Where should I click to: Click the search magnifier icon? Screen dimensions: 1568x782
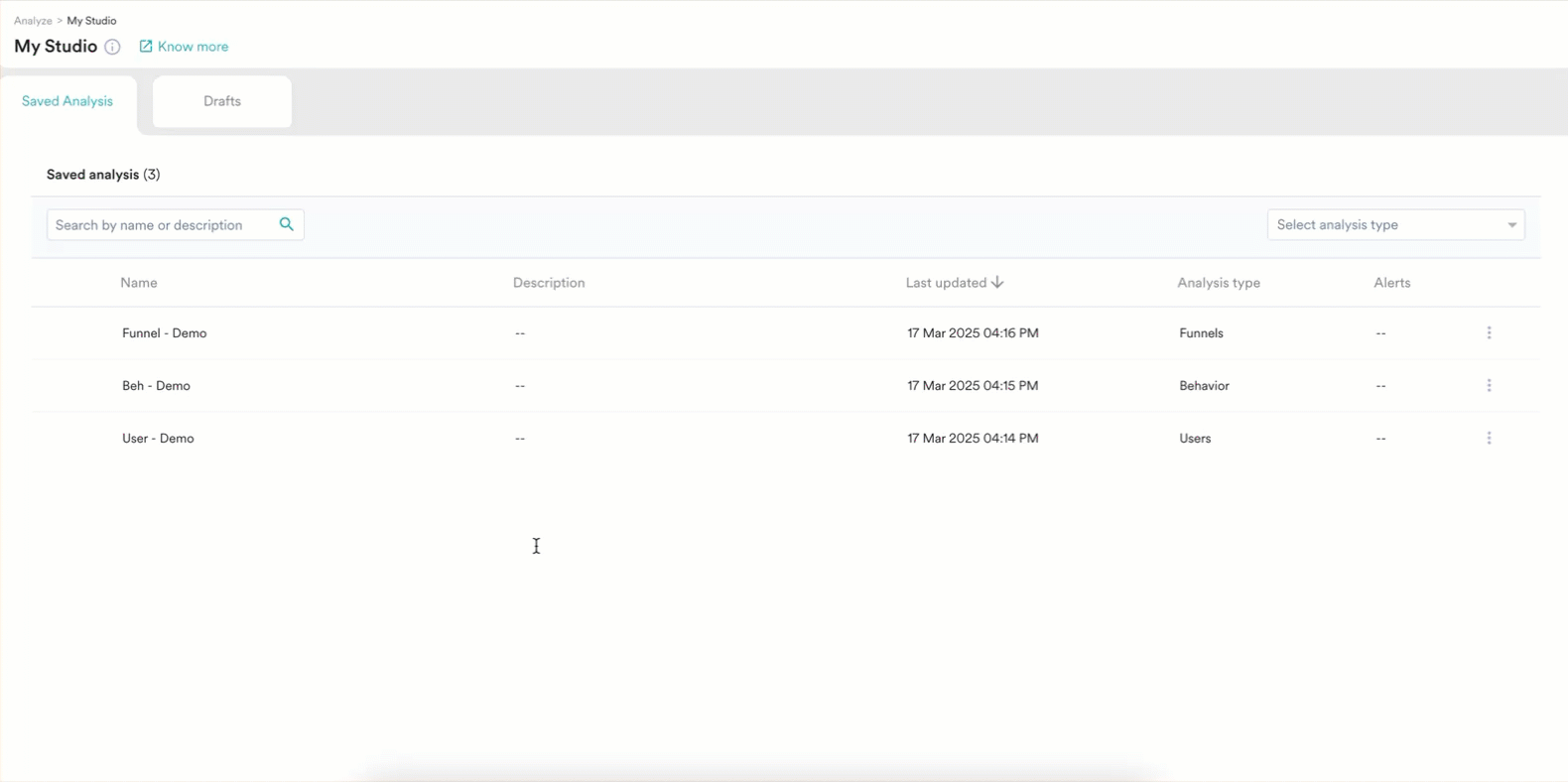coord(286,224)
